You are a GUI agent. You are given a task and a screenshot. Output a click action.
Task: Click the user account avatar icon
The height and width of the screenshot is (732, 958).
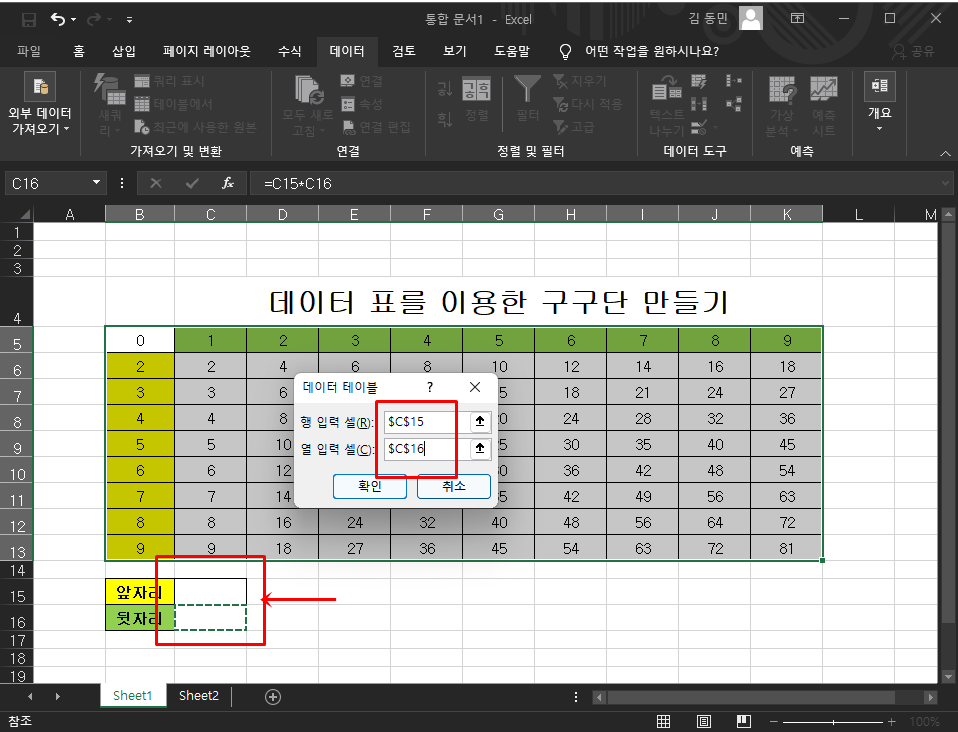click(x=751, y=18)
